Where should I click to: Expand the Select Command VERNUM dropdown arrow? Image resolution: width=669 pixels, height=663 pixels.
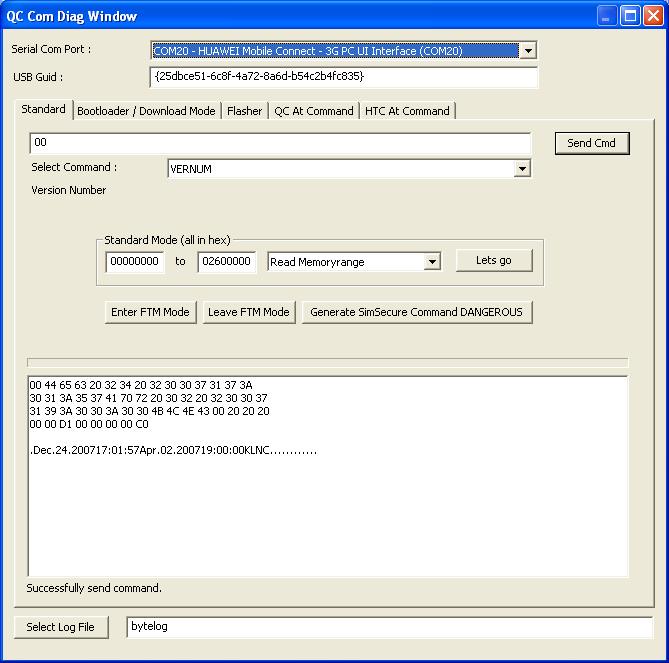coord(522,169)
